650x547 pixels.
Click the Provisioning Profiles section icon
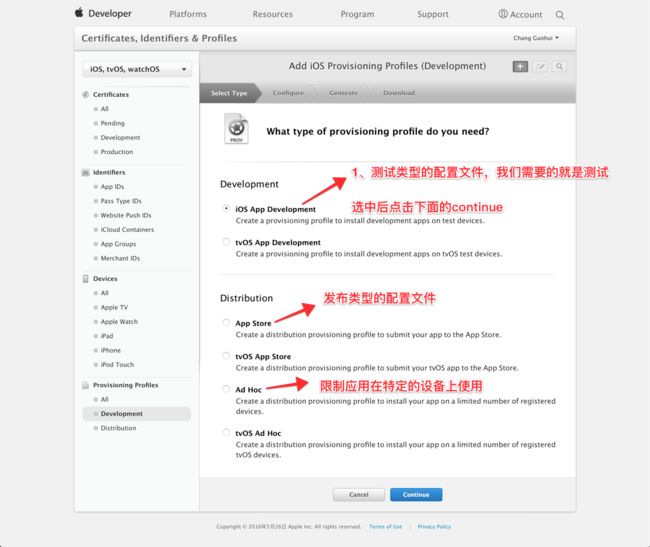[85, 385]
